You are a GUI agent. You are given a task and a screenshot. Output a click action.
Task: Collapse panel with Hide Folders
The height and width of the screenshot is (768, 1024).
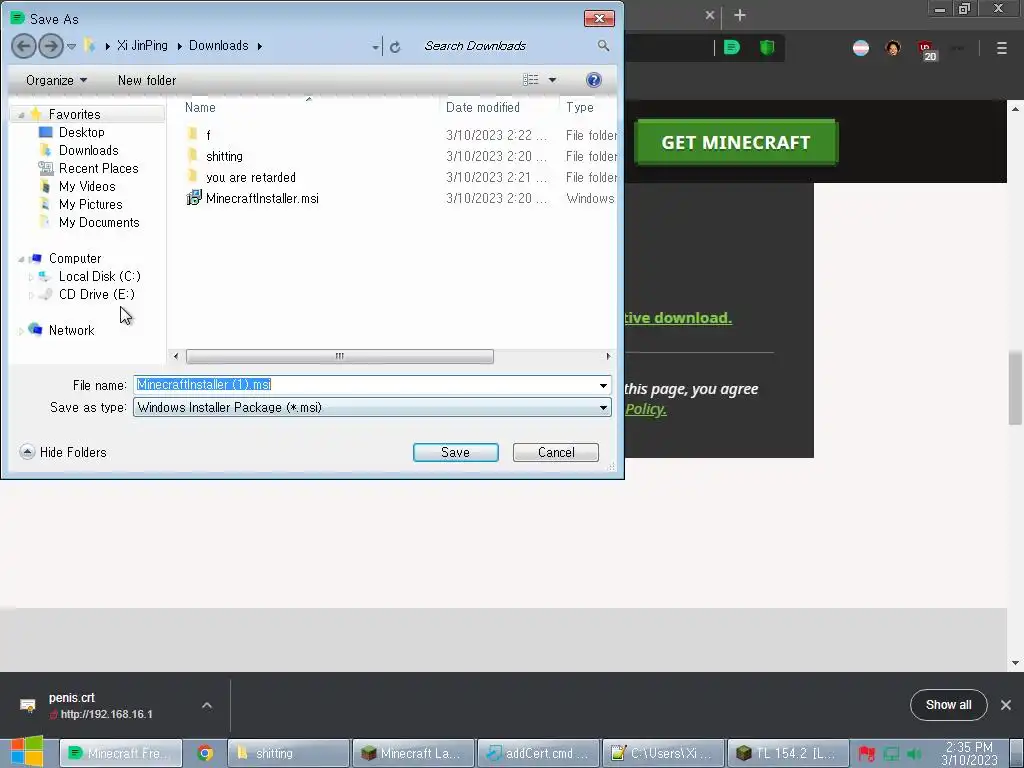tap(63, 452)
